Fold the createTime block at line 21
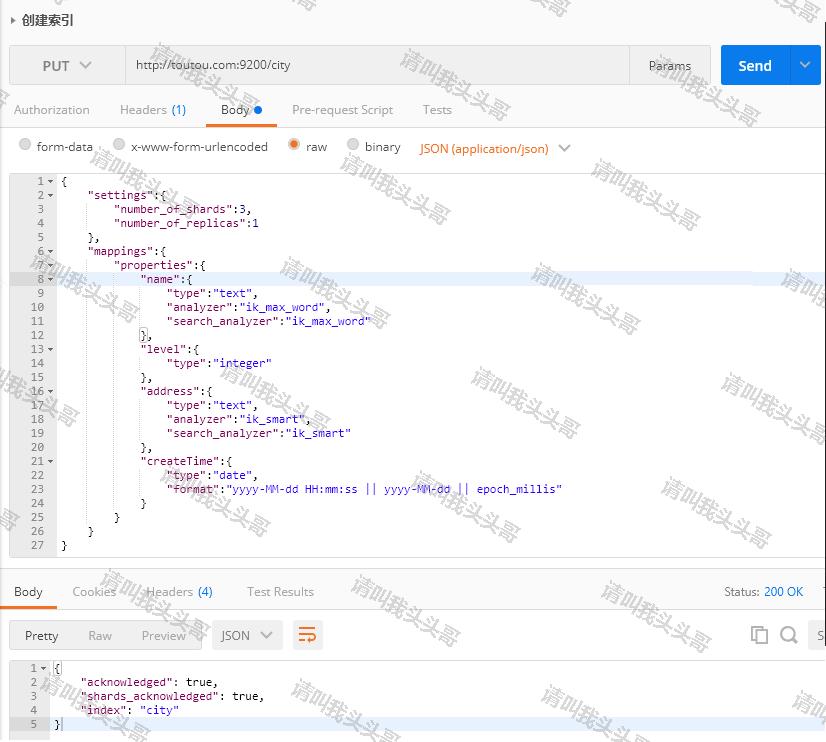 (51, 461)
